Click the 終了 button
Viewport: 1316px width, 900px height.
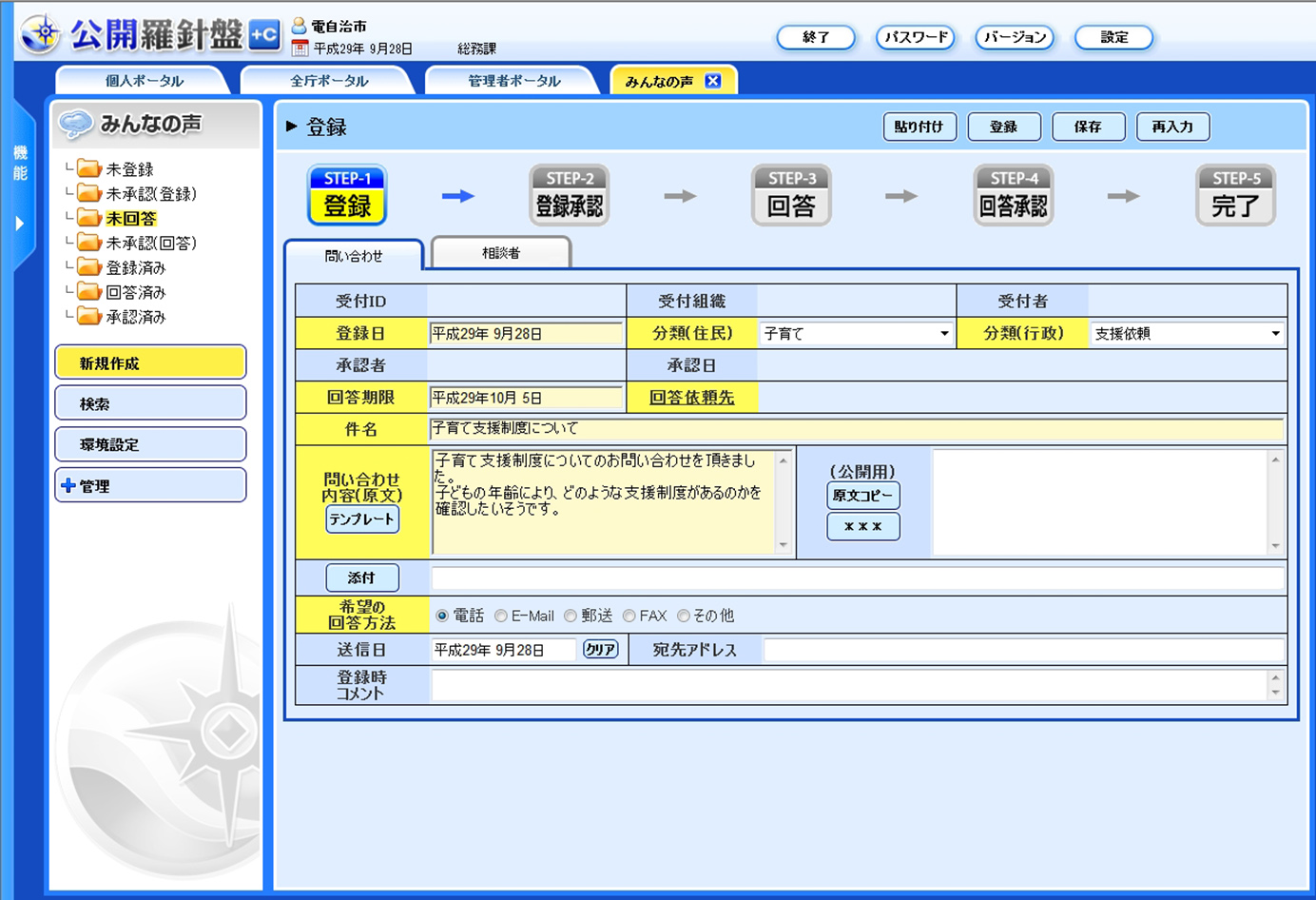point(816,37)
